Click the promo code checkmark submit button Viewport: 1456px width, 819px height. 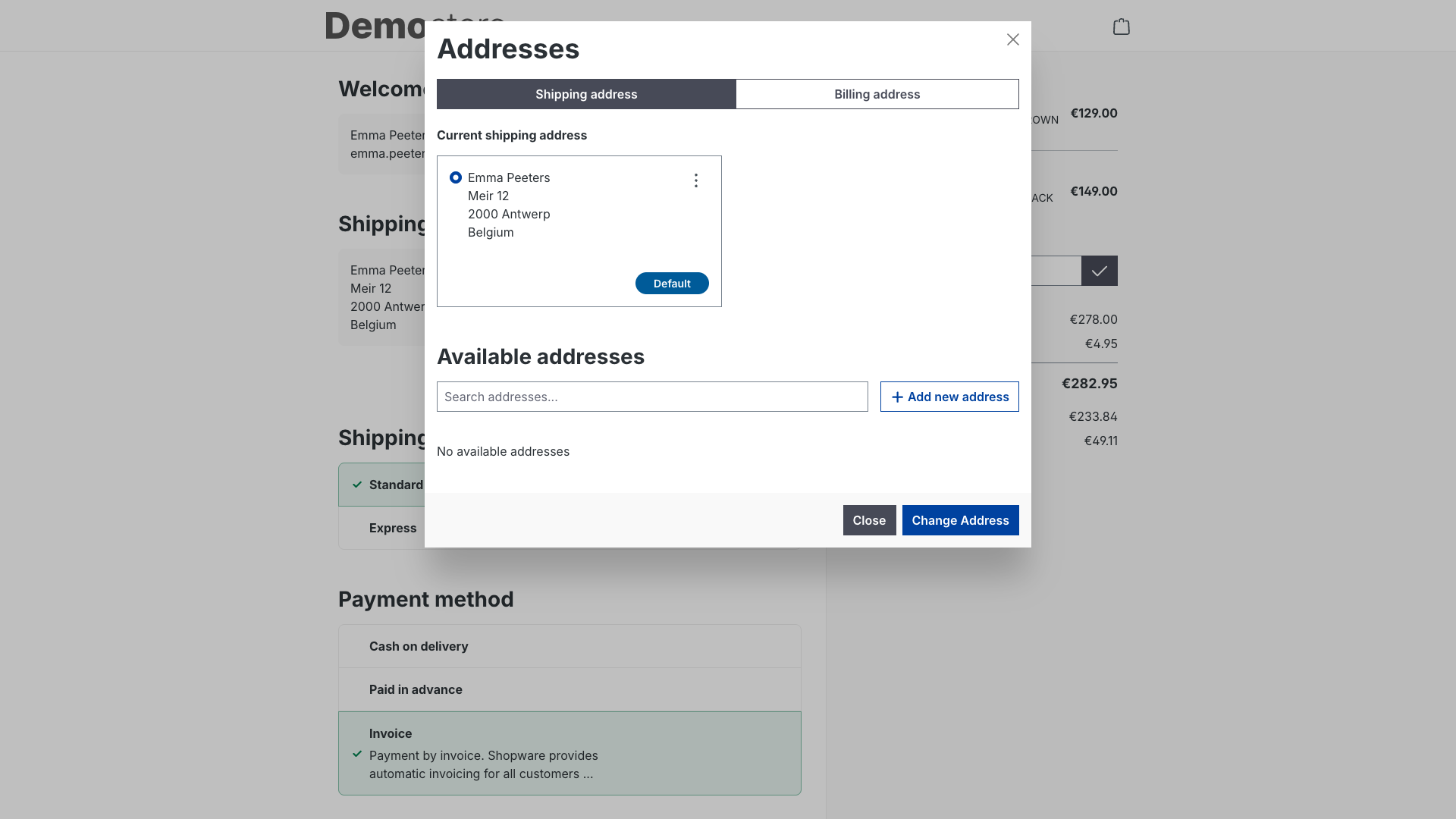point(1099,271)
